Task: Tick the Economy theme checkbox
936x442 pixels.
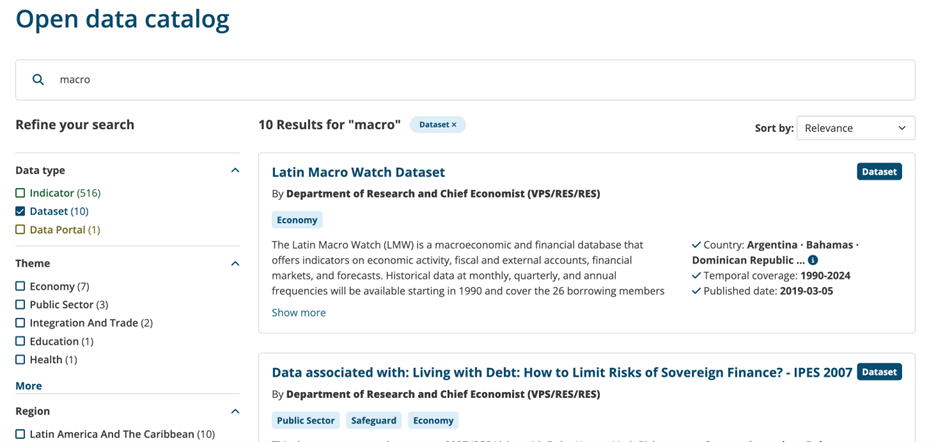Action: point(20,287)
